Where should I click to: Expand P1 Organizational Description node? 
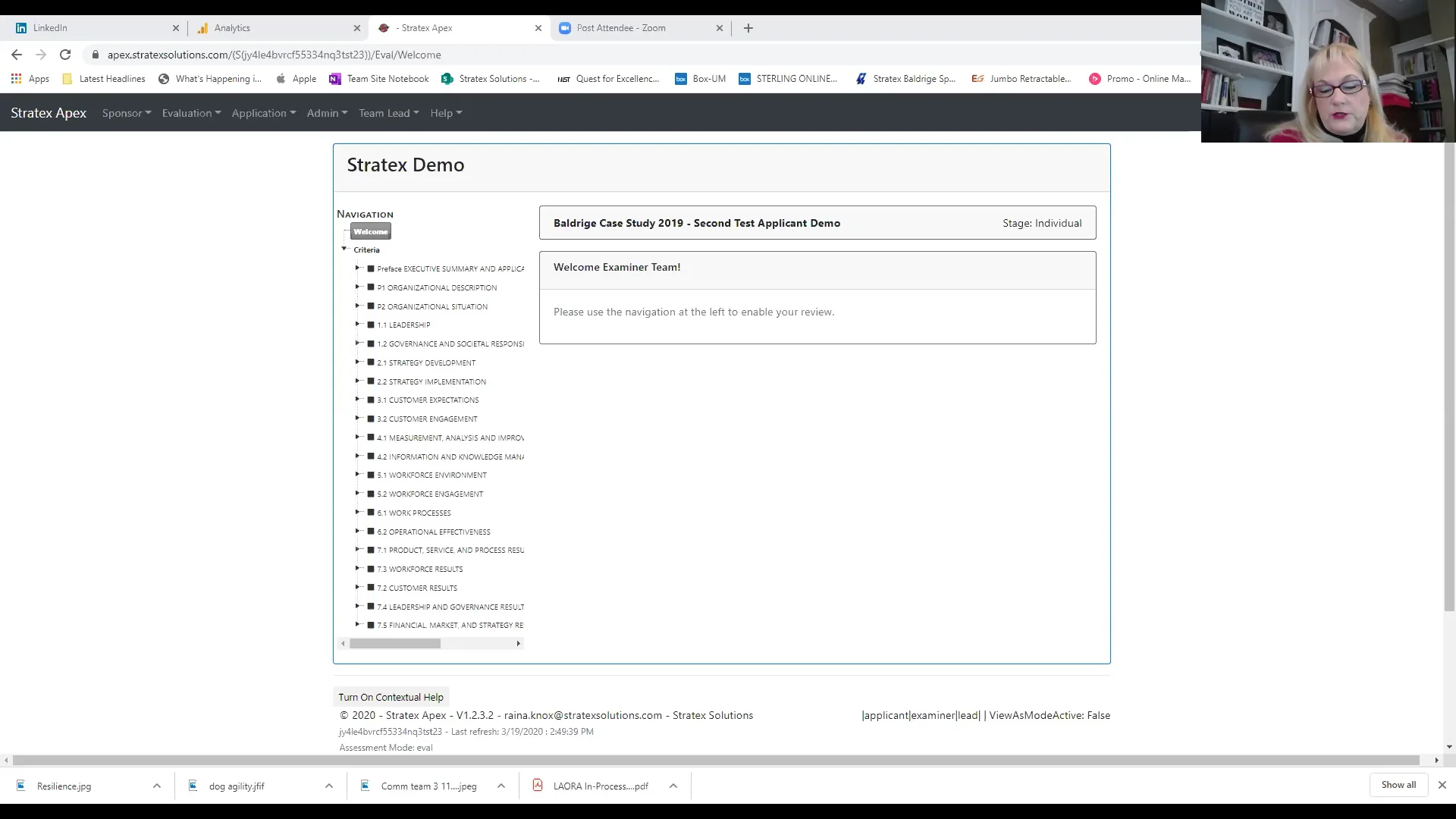click(357, 287)
